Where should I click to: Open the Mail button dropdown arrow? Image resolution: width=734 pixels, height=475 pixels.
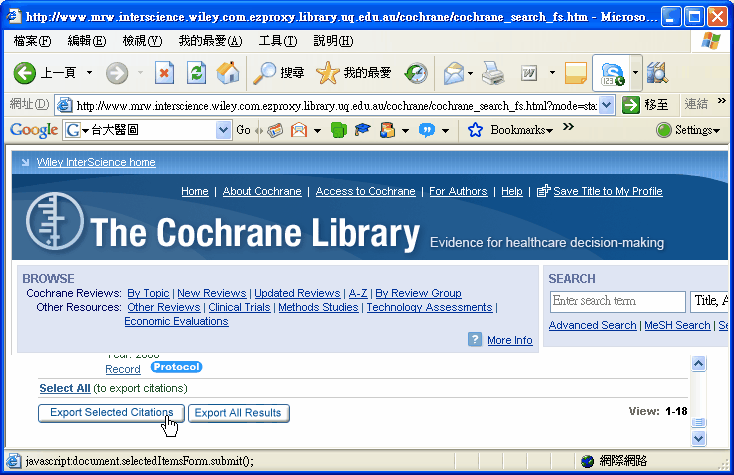click(x=470, y=73)
